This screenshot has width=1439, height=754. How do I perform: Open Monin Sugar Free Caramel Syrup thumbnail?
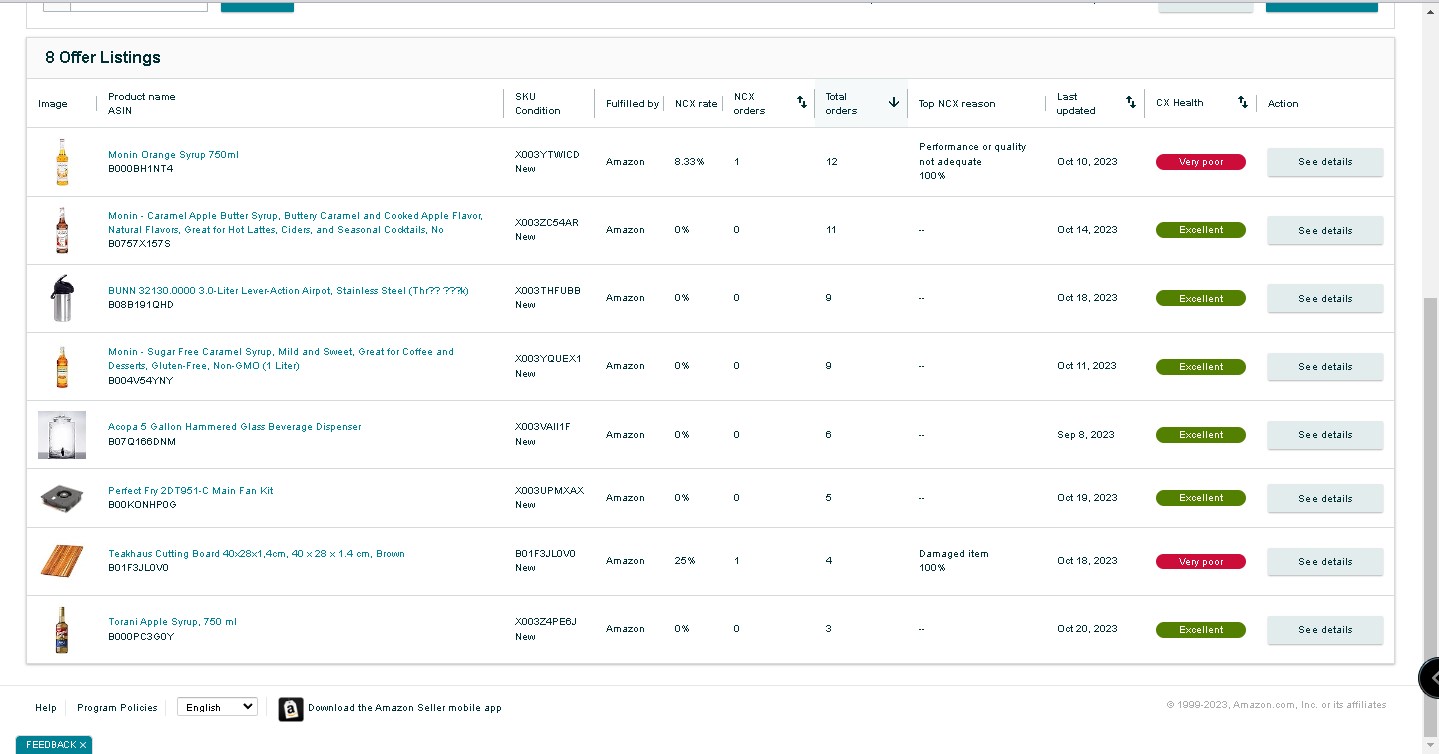(x=62, y=366)
